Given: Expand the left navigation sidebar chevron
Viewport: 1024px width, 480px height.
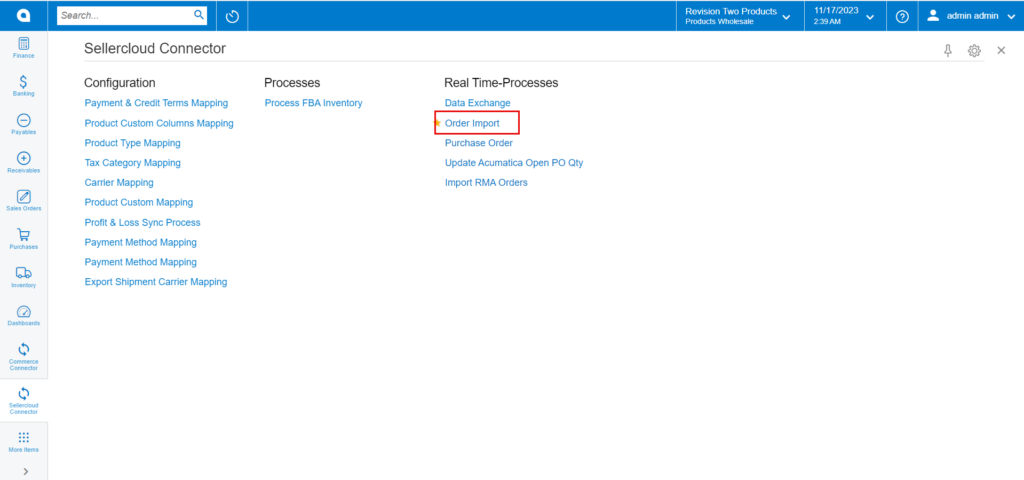Looking at the screenshot, I should coord(25,471).
